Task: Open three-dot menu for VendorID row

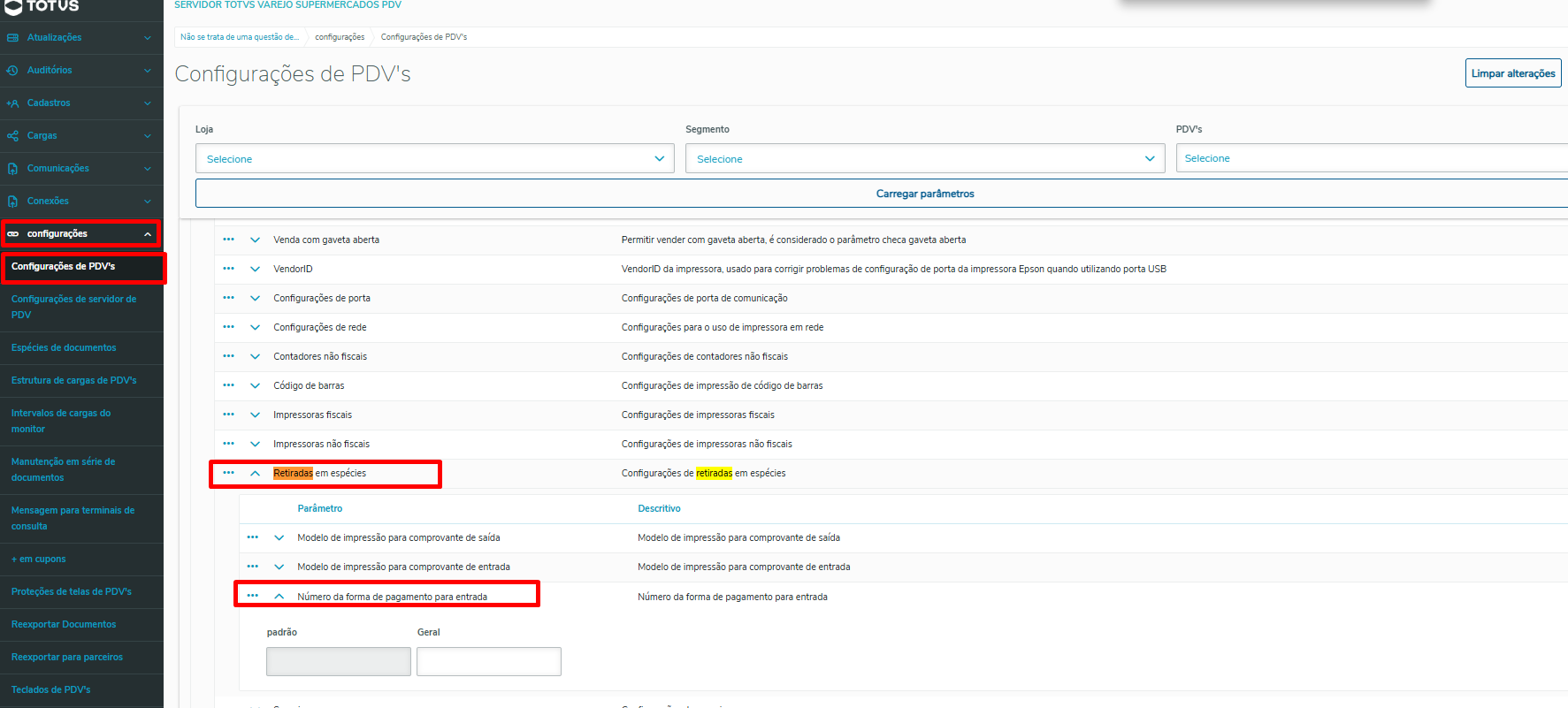Action: pos(229,269)
